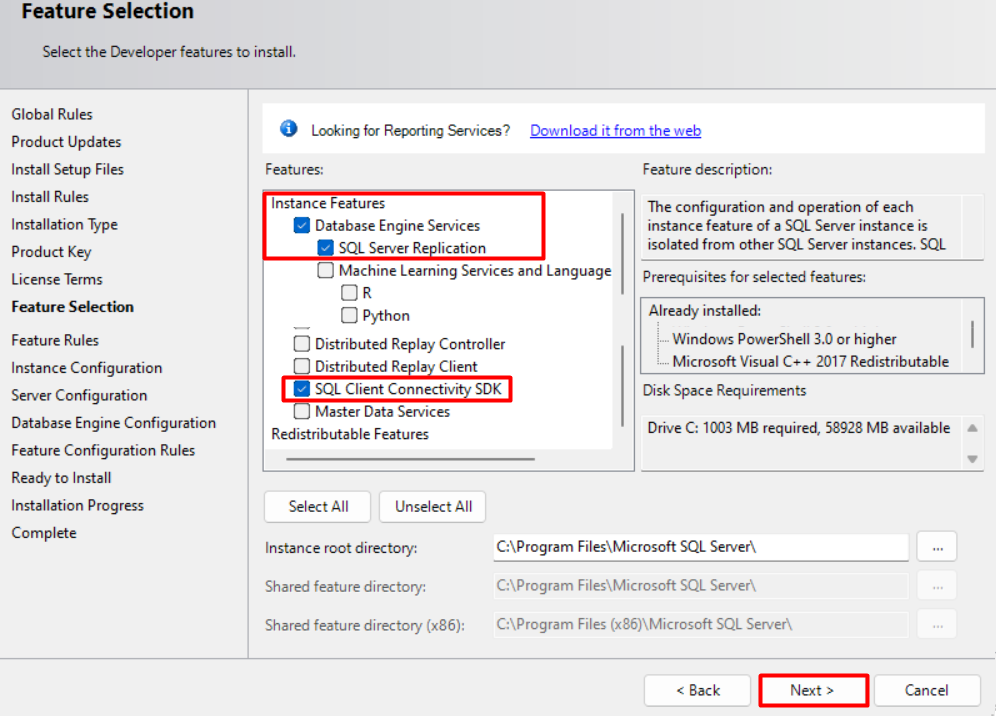The width and height of the screenshot is (996, 716).
Task: Open Download it from the web link
Action: click(x=616, y=130)
